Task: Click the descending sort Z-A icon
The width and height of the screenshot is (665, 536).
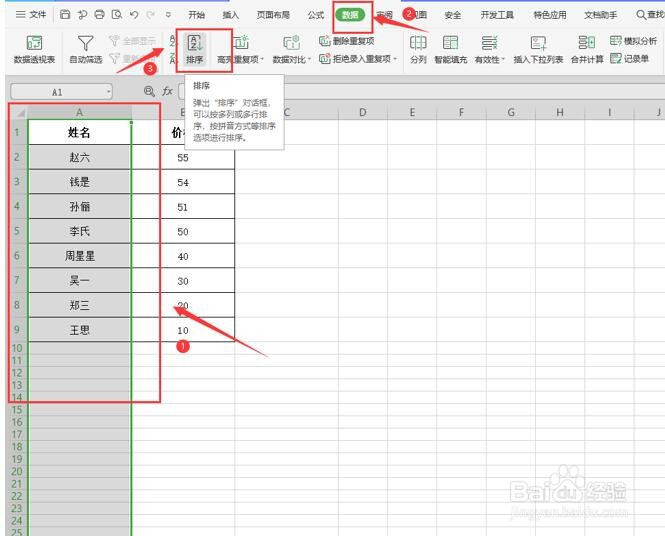Action: point(172,58)
